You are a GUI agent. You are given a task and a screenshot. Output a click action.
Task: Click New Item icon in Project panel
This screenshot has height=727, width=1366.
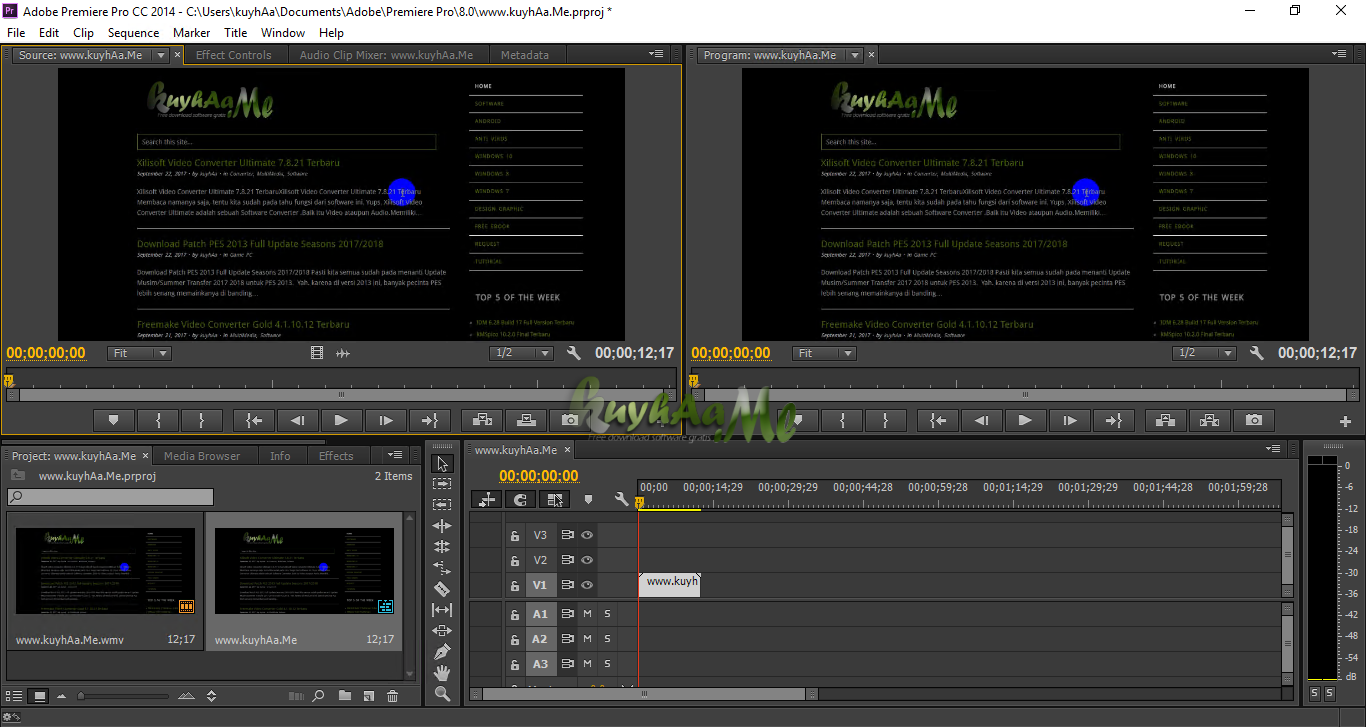pos(368,696)
